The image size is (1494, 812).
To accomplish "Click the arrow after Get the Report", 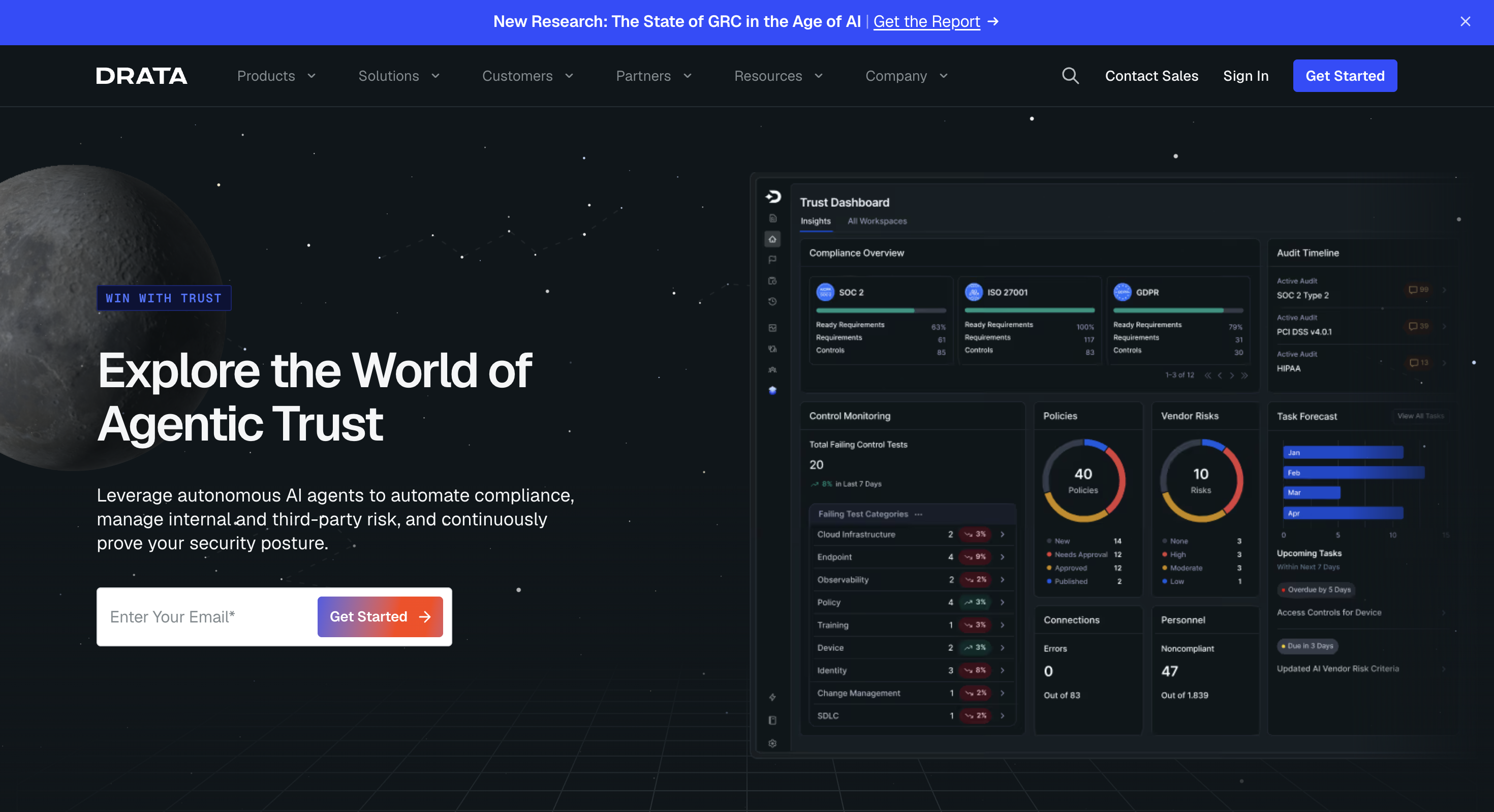I will pyautogui.click(x=993, y=21).
